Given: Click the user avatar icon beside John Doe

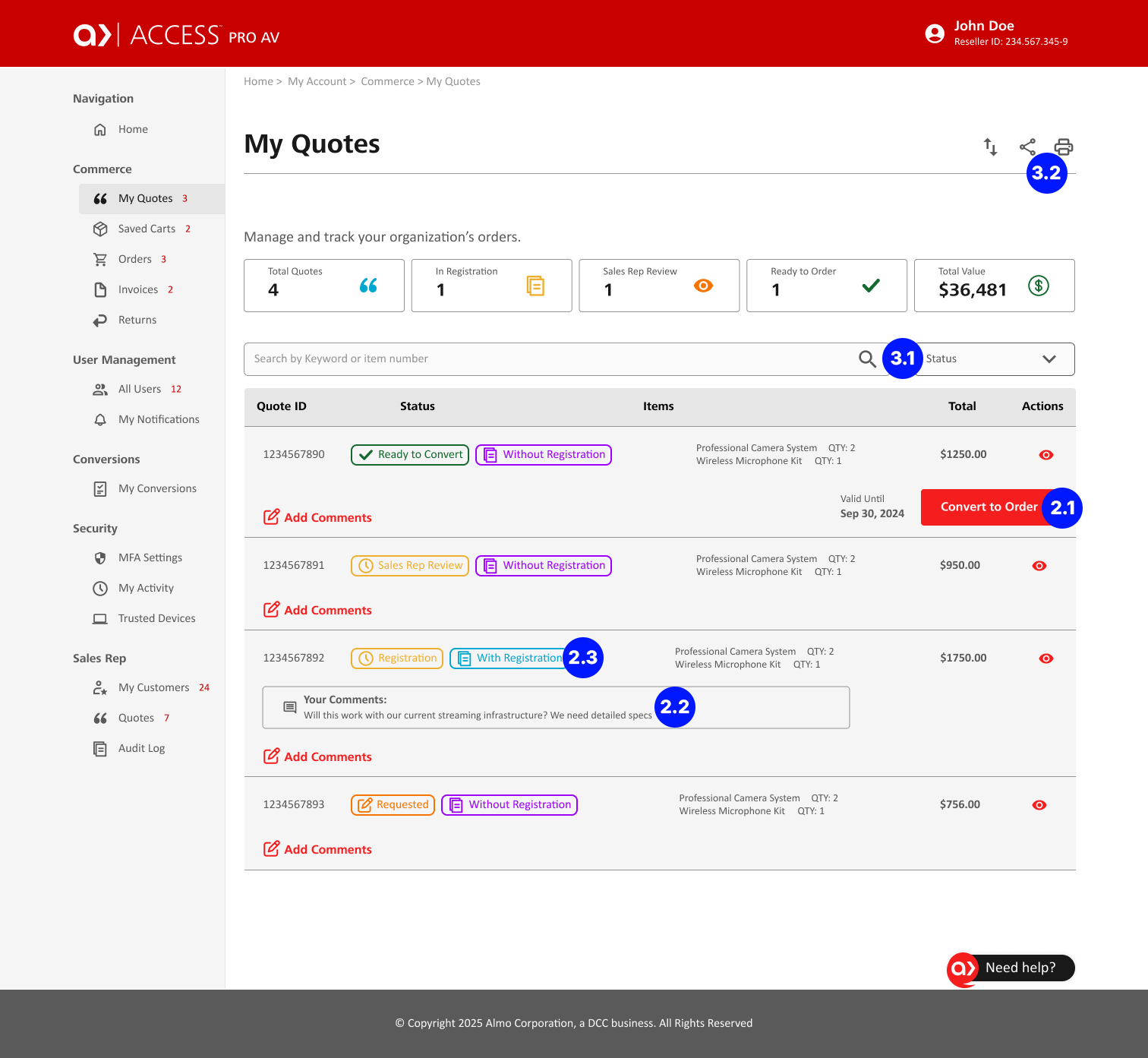Looking at the screenshot, I should [x=935, y=33].
